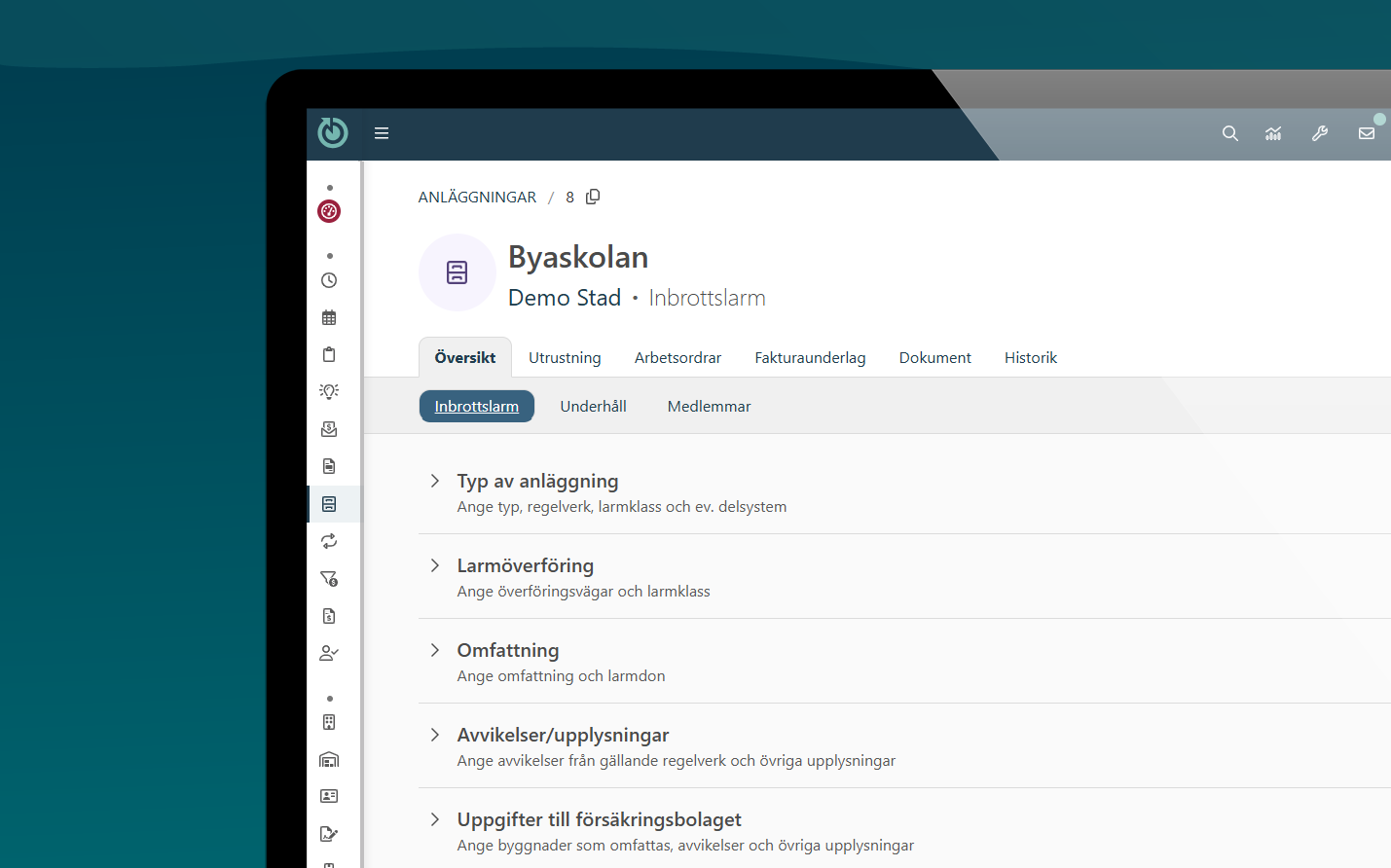This screenshot has height=868, width=1391.
Task: Open the statistics chart icon
Action: coord(1273,133)
